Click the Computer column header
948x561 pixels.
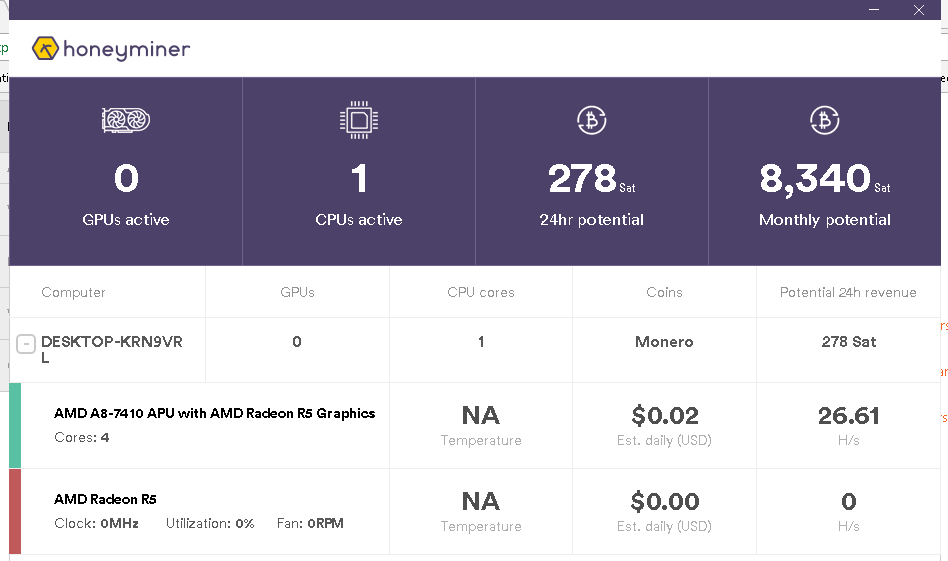click(73, 293)
